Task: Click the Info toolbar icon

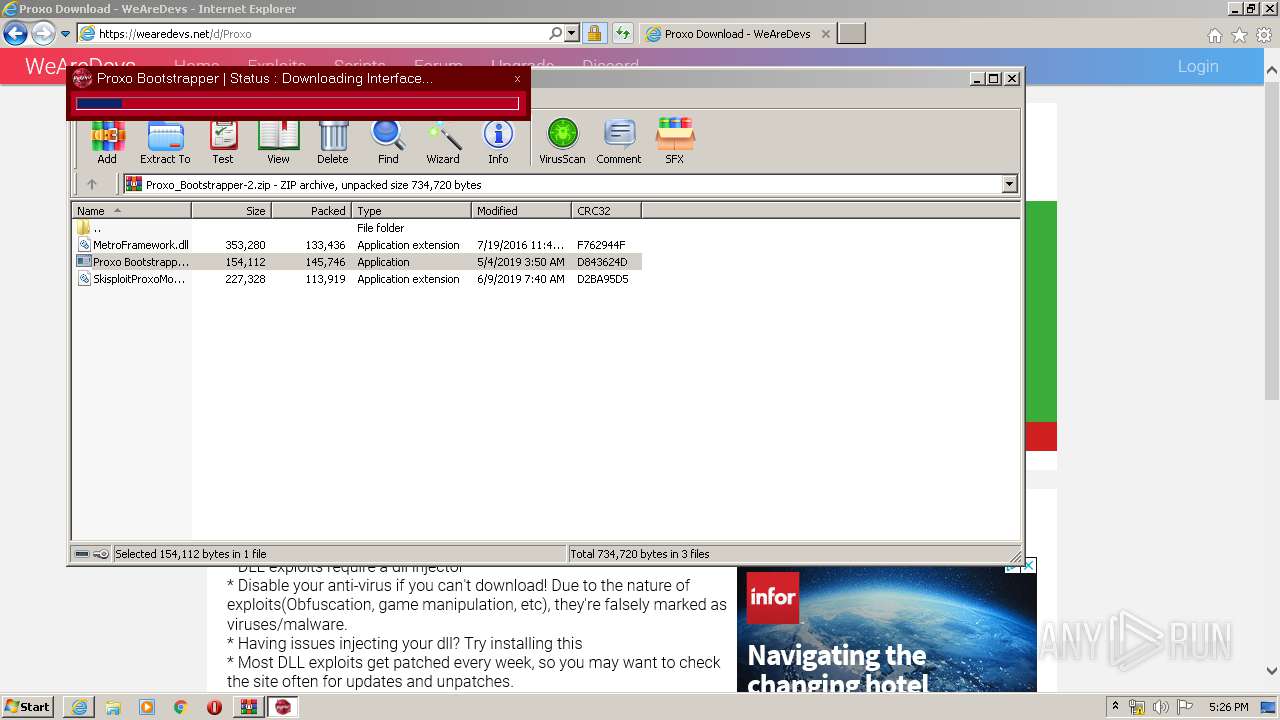Action: (x=498, y=142)
